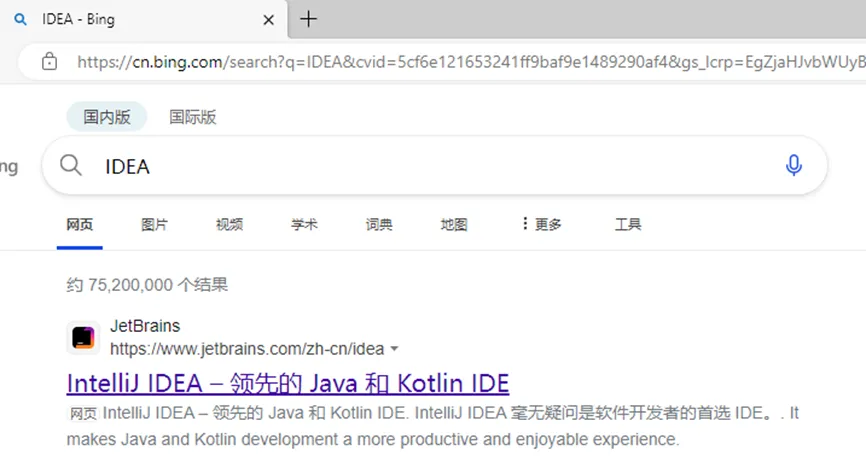
Task: Click the JetBrains site name
Action: 145,327
